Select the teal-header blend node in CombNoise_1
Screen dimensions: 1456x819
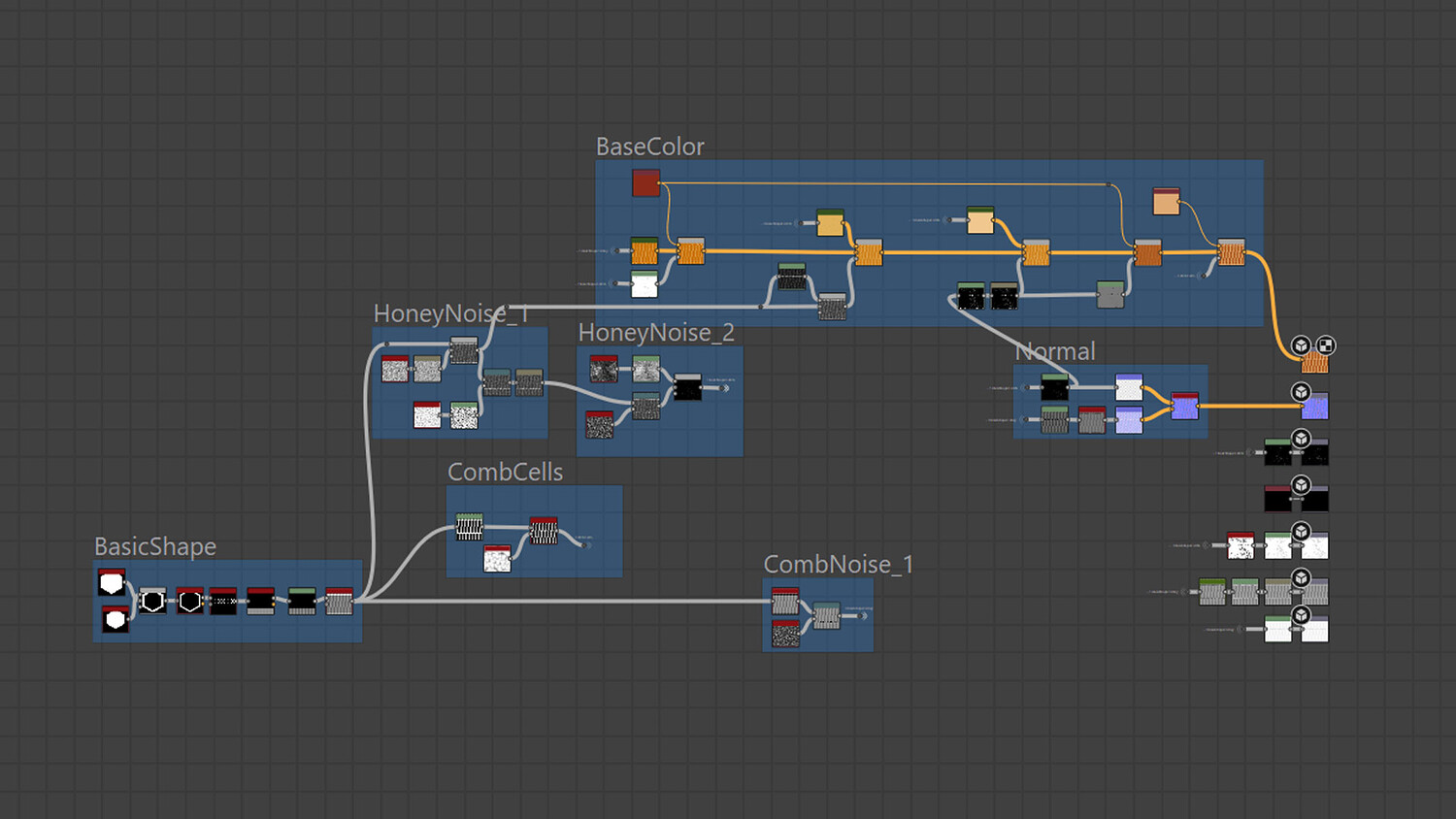pyautogui.click(x=827, y=615)
